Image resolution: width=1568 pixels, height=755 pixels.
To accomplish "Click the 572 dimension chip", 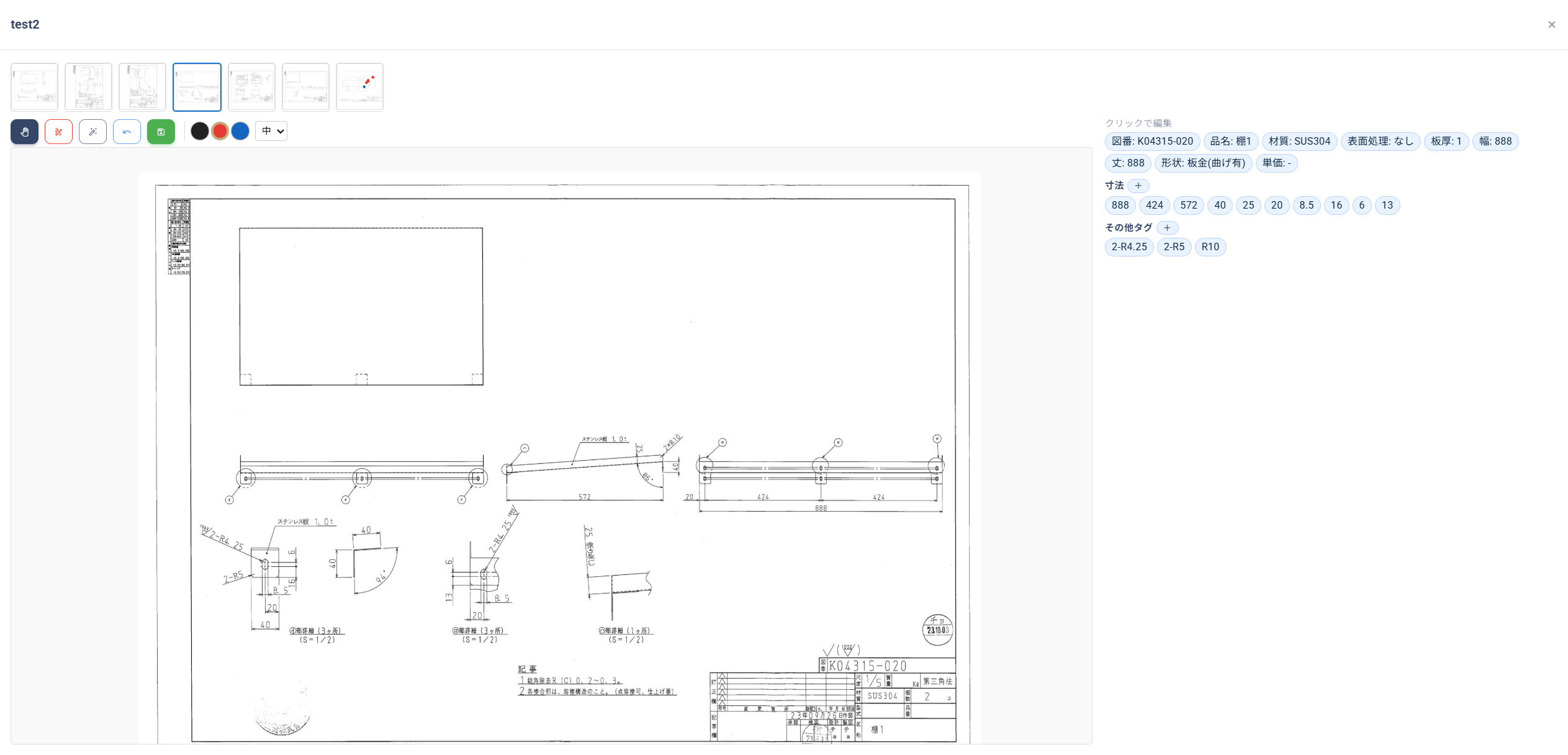I will coord(1189,206).
